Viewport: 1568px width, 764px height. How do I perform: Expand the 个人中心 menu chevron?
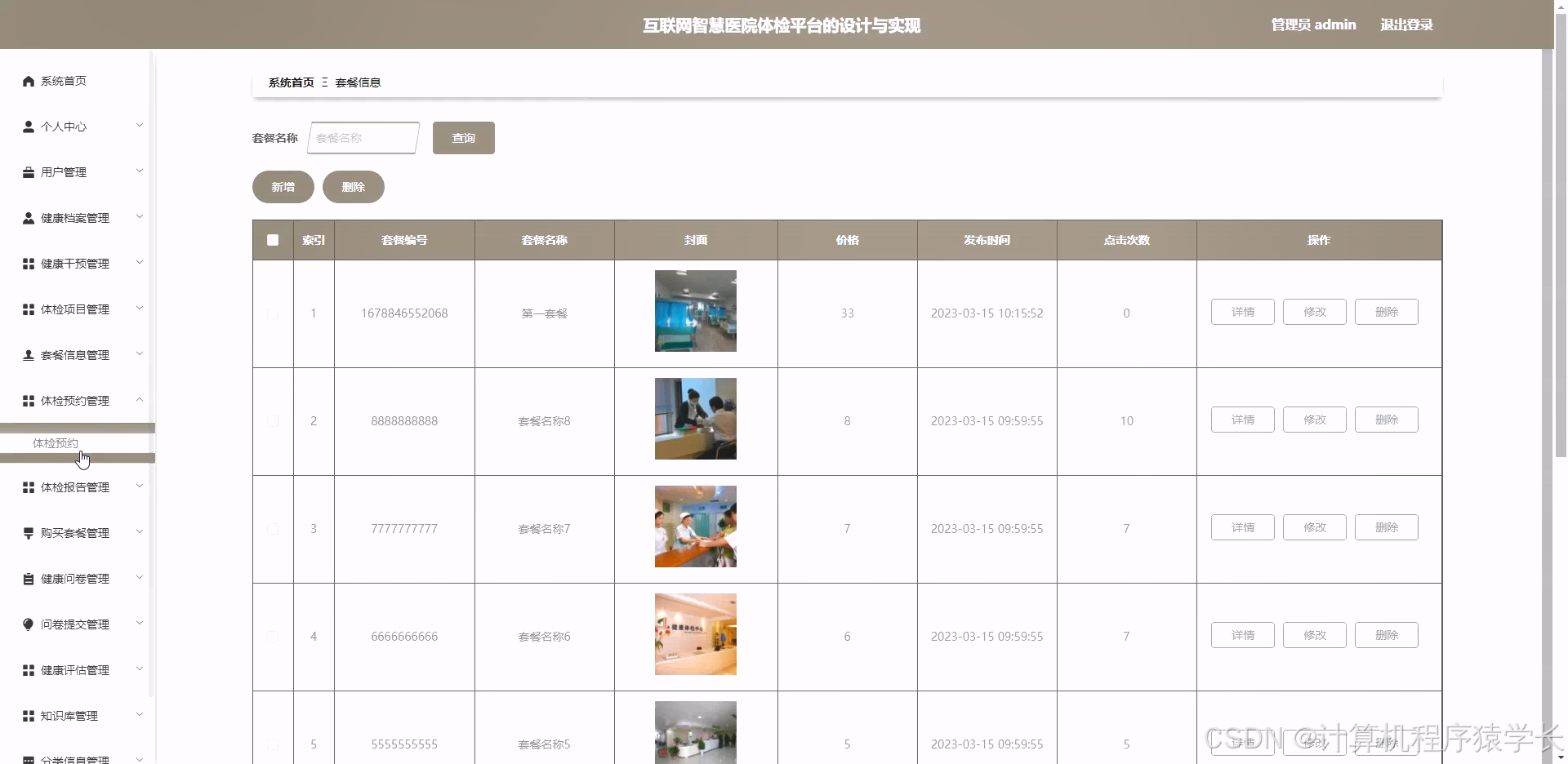coord(140,125)
